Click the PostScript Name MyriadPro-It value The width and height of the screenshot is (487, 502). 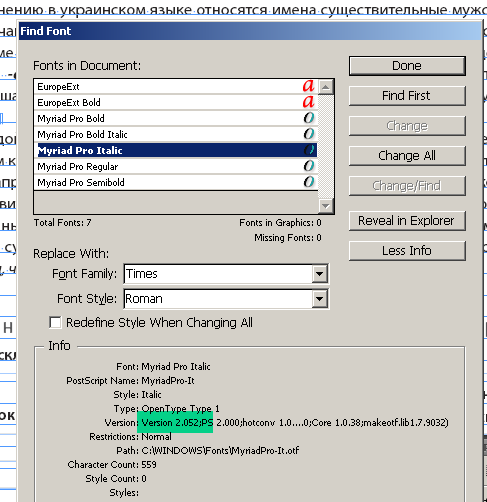coord(168,381)
